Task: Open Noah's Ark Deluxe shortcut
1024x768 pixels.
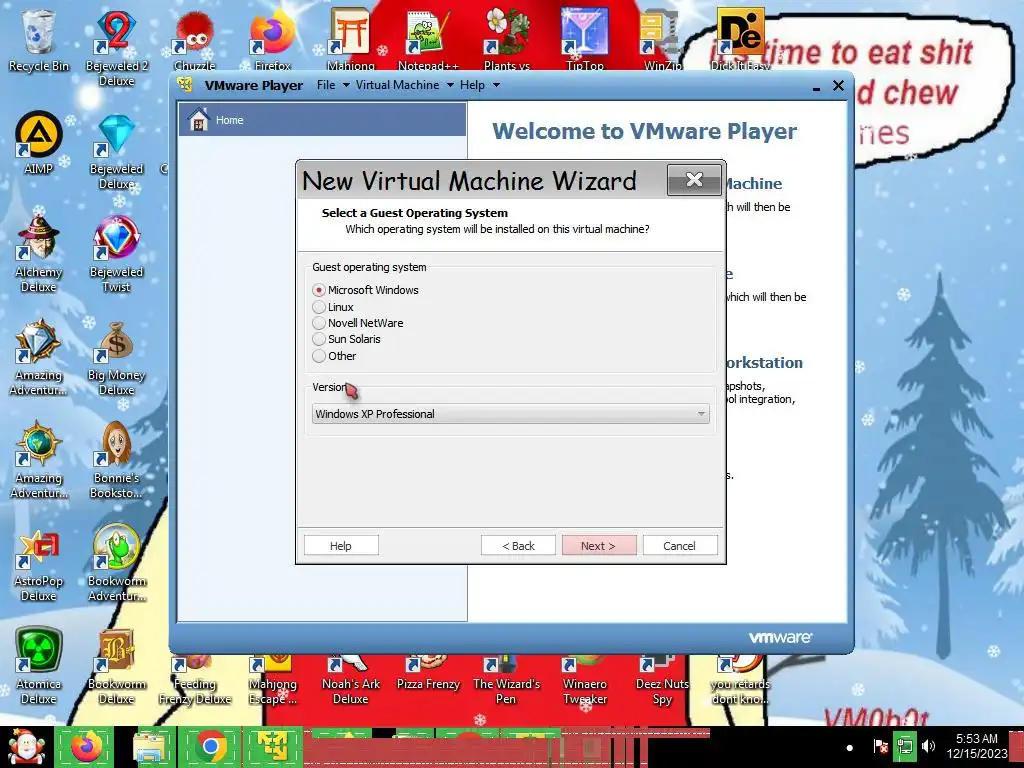Action: pos(351,680)
